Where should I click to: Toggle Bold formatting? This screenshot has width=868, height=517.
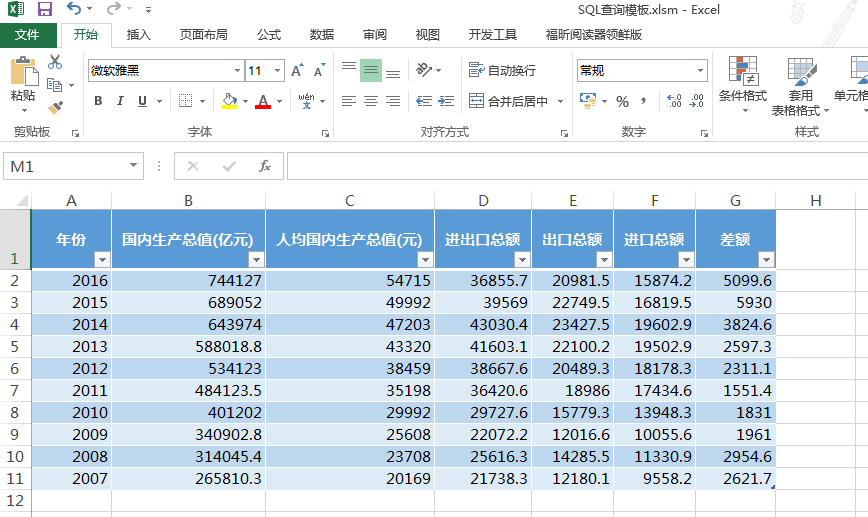[x=98, y=101]
